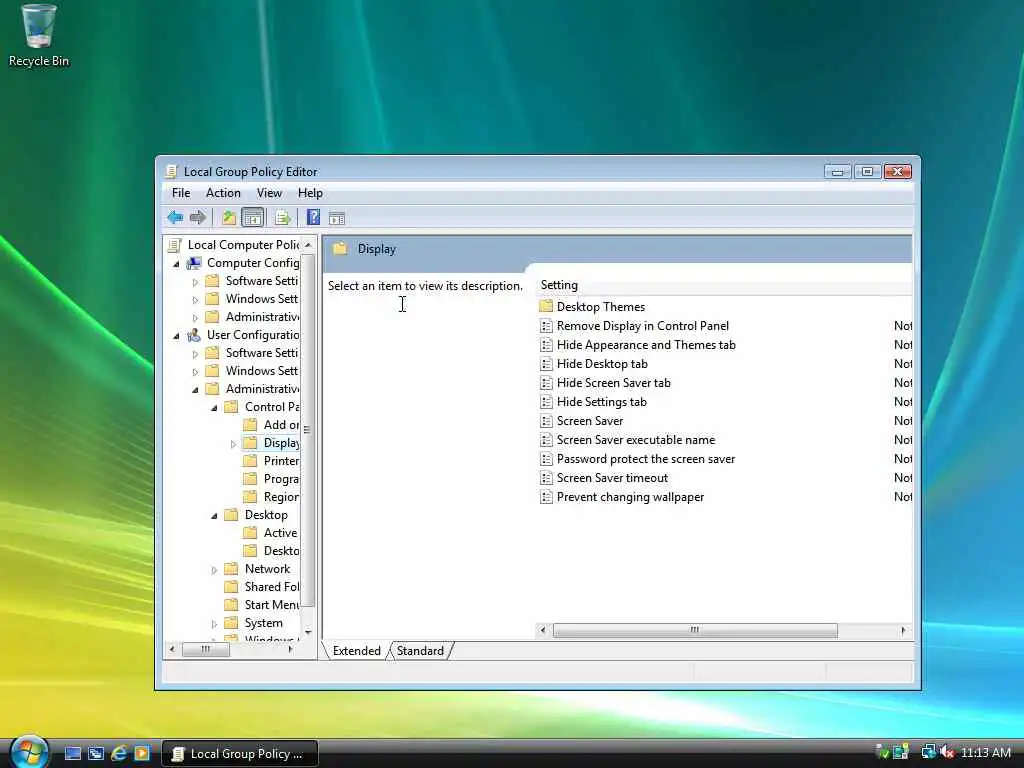Open the Action menu
The image size is (1024, 768).
[x=223, y=193]
